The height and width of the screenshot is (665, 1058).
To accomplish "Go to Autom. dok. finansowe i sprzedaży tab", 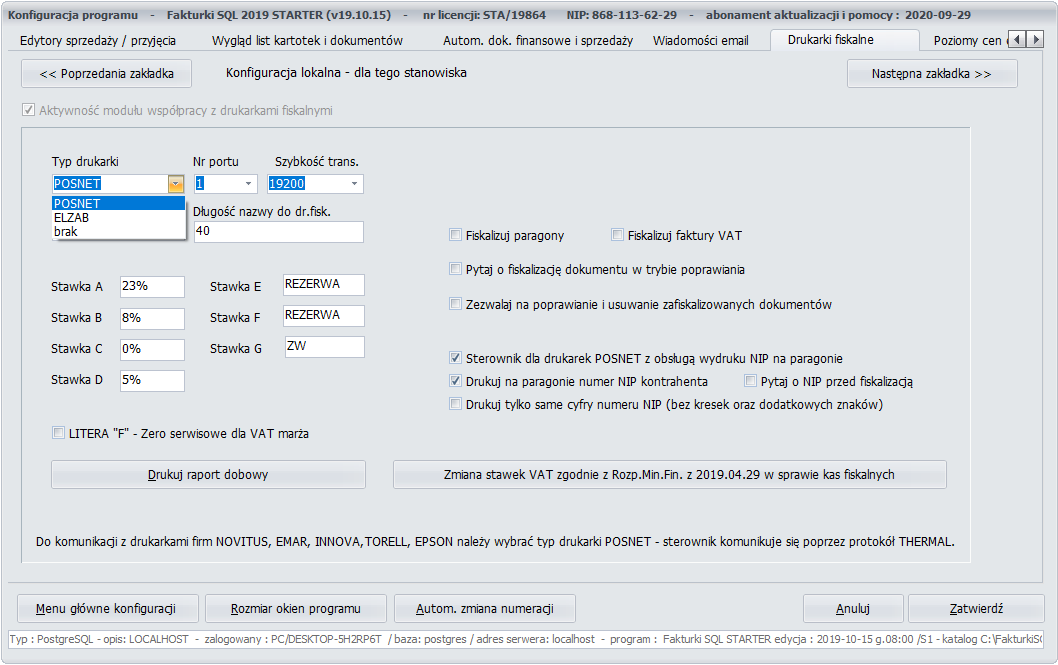I will click(538, 40).
